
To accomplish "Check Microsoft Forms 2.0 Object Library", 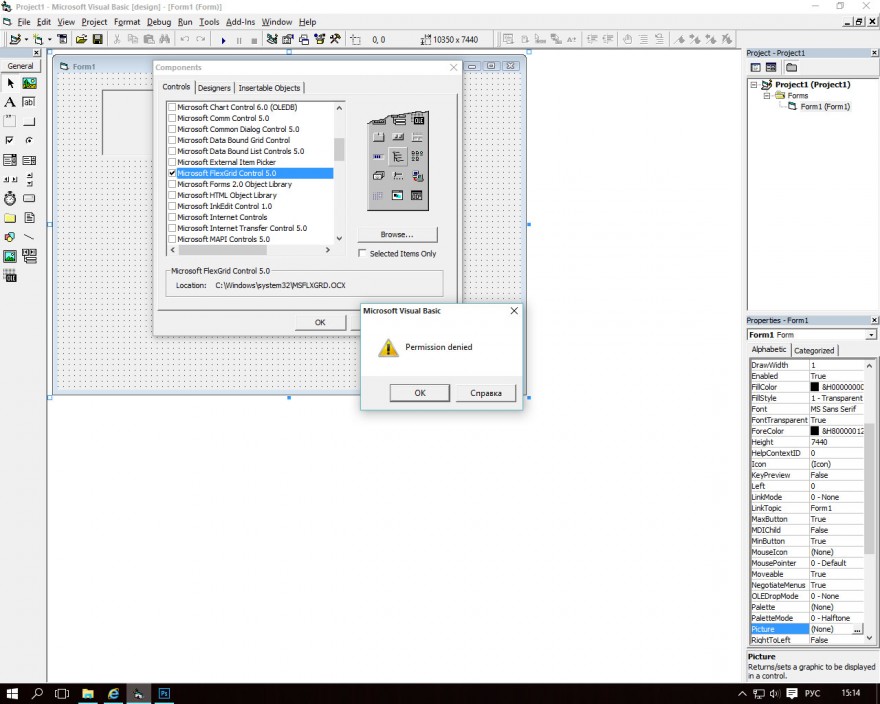I will [172, 184].
